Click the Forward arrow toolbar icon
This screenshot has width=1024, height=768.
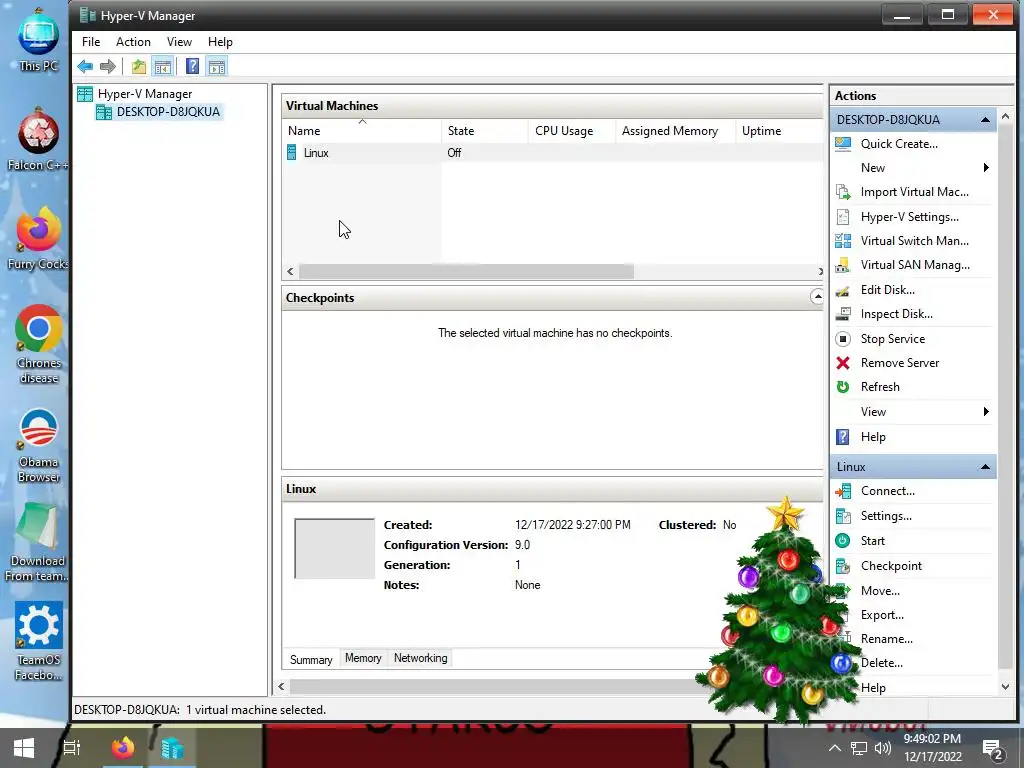point(108,66)
